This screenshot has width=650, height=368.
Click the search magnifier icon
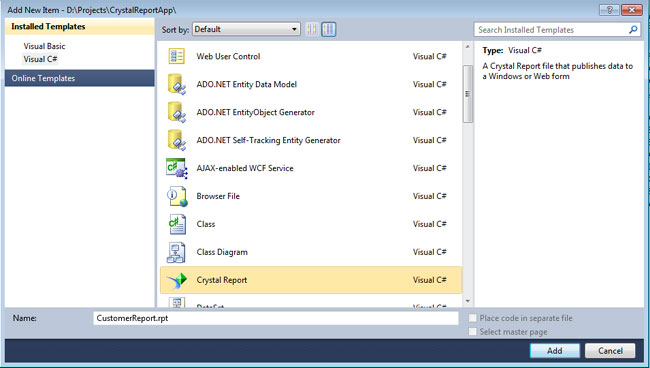[x=633, y=29]
